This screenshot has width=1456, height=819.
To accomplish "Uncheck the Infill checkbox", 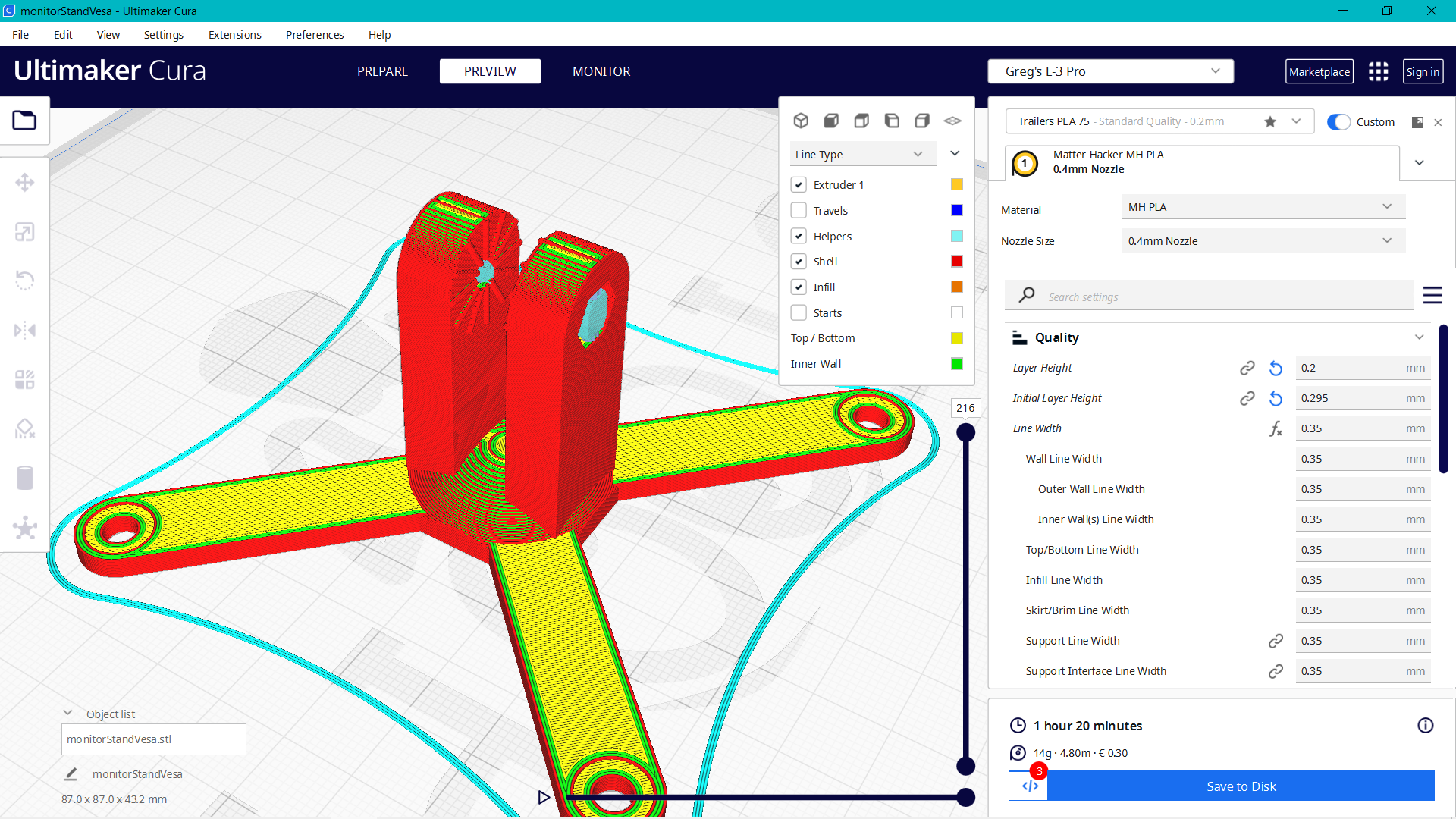I will coord(799,287).
